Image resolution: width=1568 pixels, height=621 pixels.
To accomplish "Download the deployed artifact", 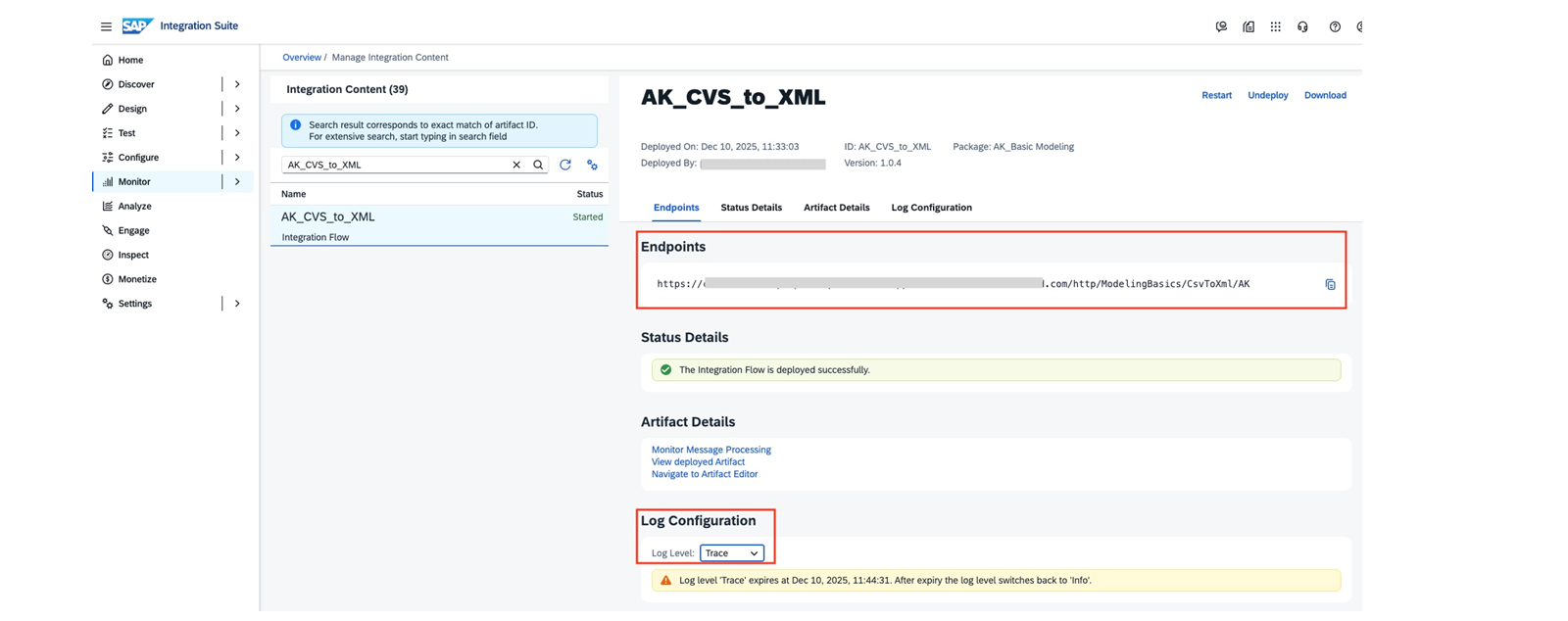I will click(1325, 95).
